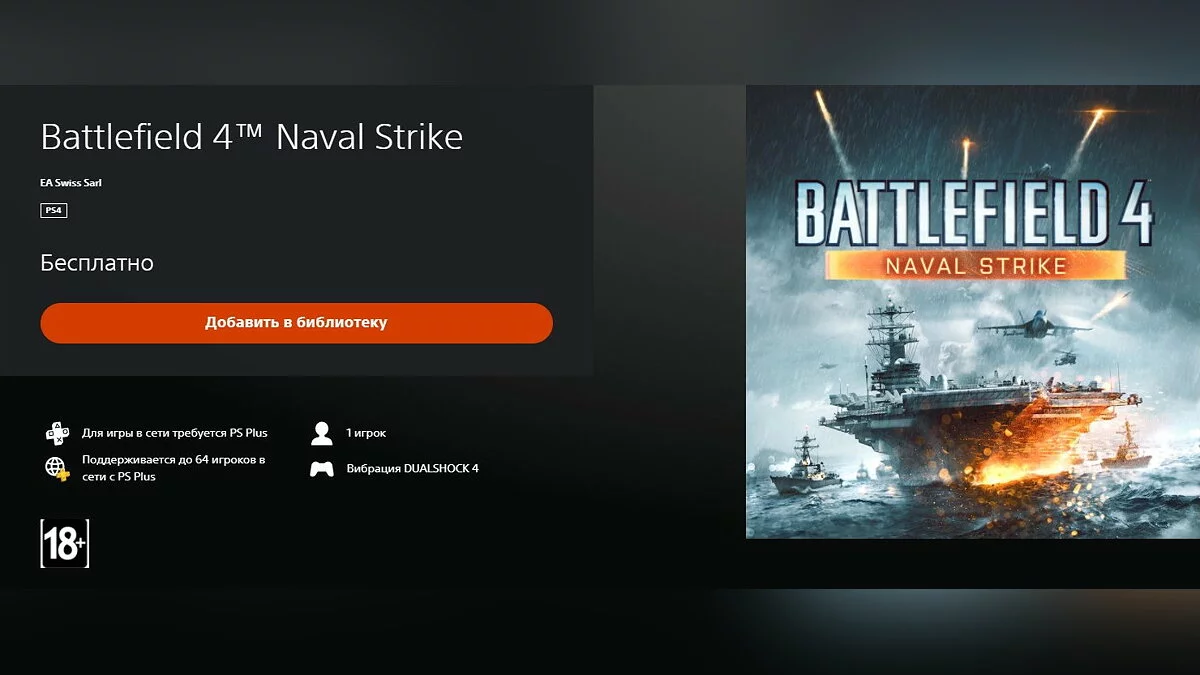Click the 18+ age rating badge
1200x675 pixels.
[64, 544]
